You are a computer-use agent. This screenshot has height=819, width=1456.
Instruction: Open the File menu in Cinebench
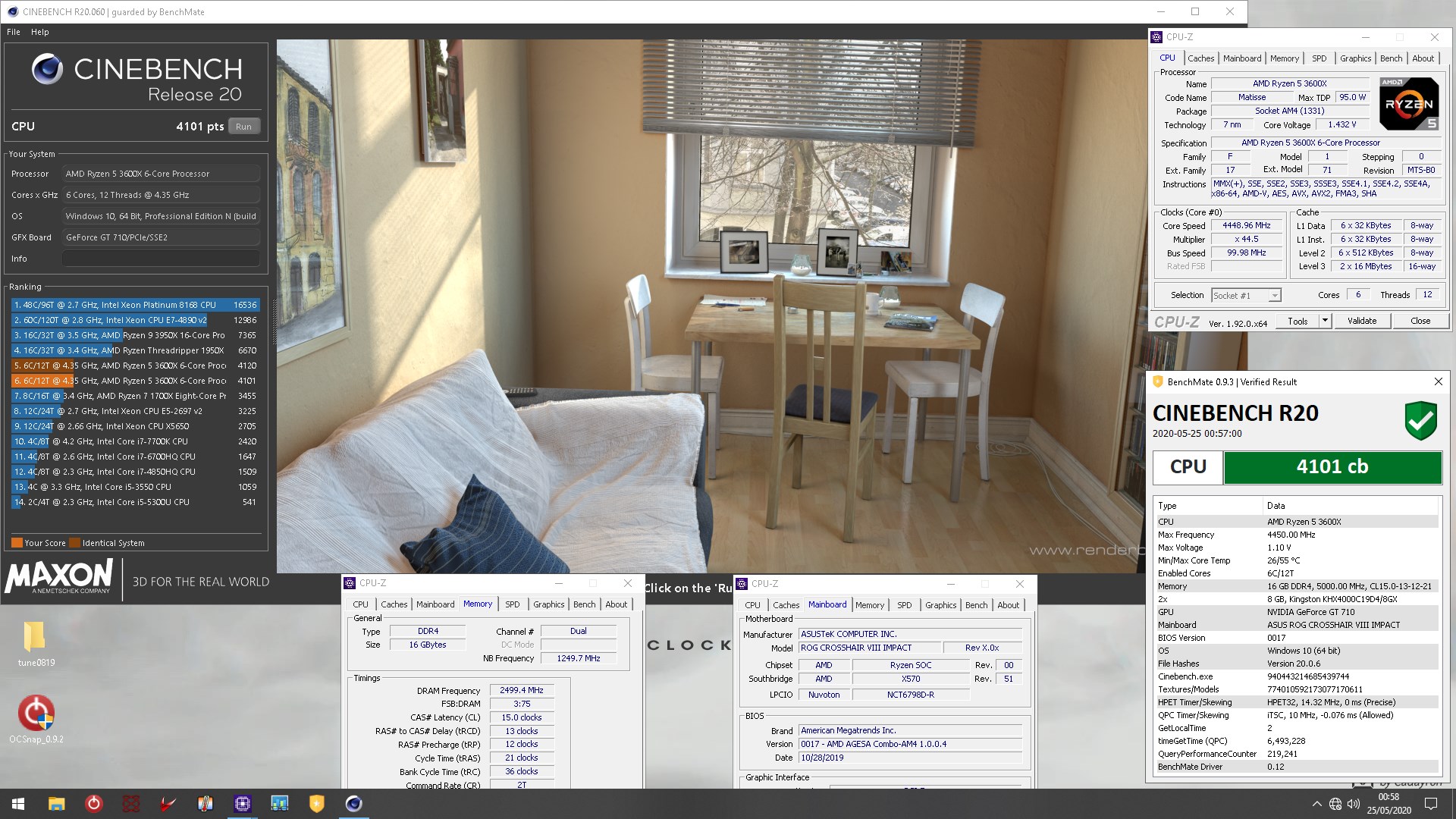tap(14, 32)
